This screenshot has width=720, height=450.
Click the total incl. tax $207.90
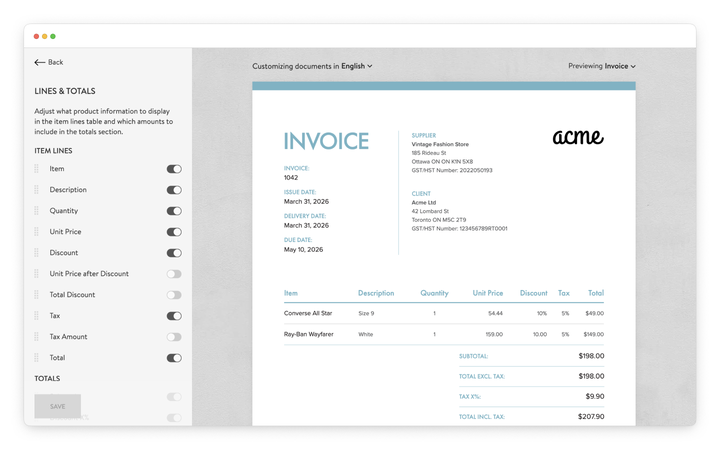[591, 416]
